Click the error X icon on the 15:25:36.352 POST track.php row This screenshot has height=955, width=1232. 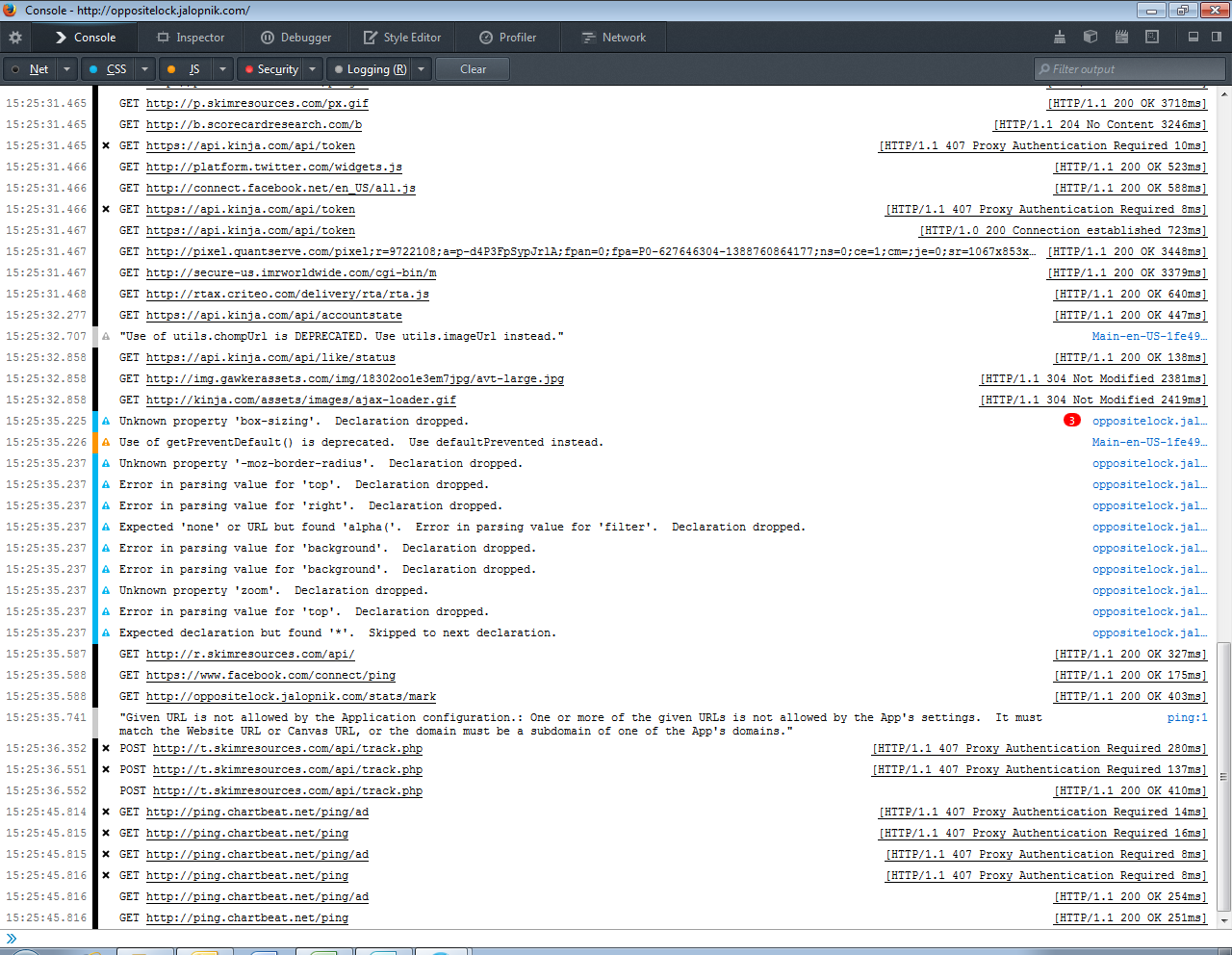(106, 748)
